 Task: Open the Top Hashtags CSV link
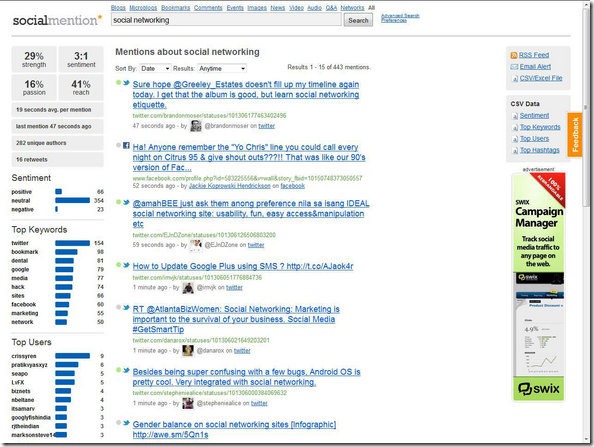point(539,150)
